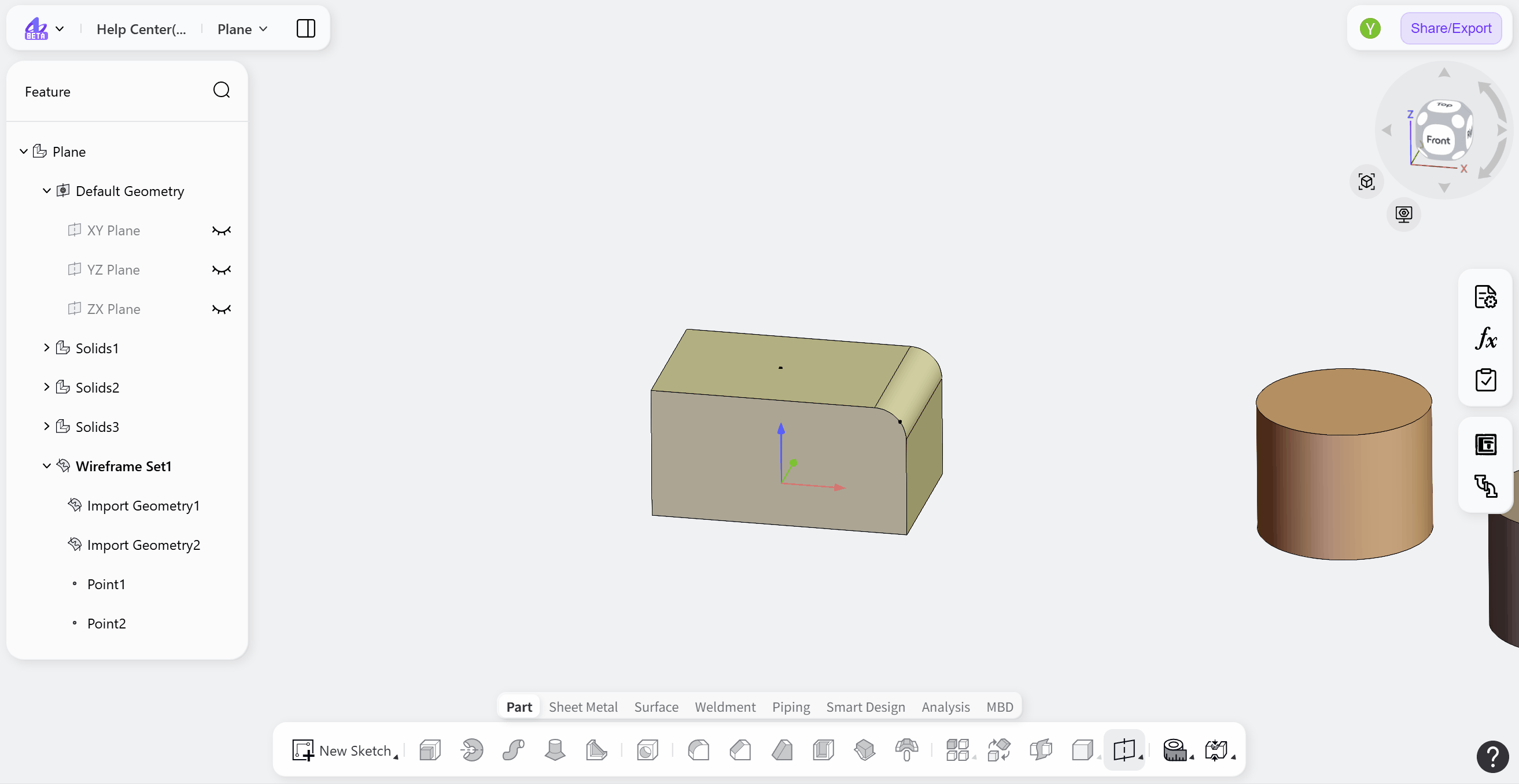Click the display settings monitor icon
1519x784 pixels.
[1403, 214]
